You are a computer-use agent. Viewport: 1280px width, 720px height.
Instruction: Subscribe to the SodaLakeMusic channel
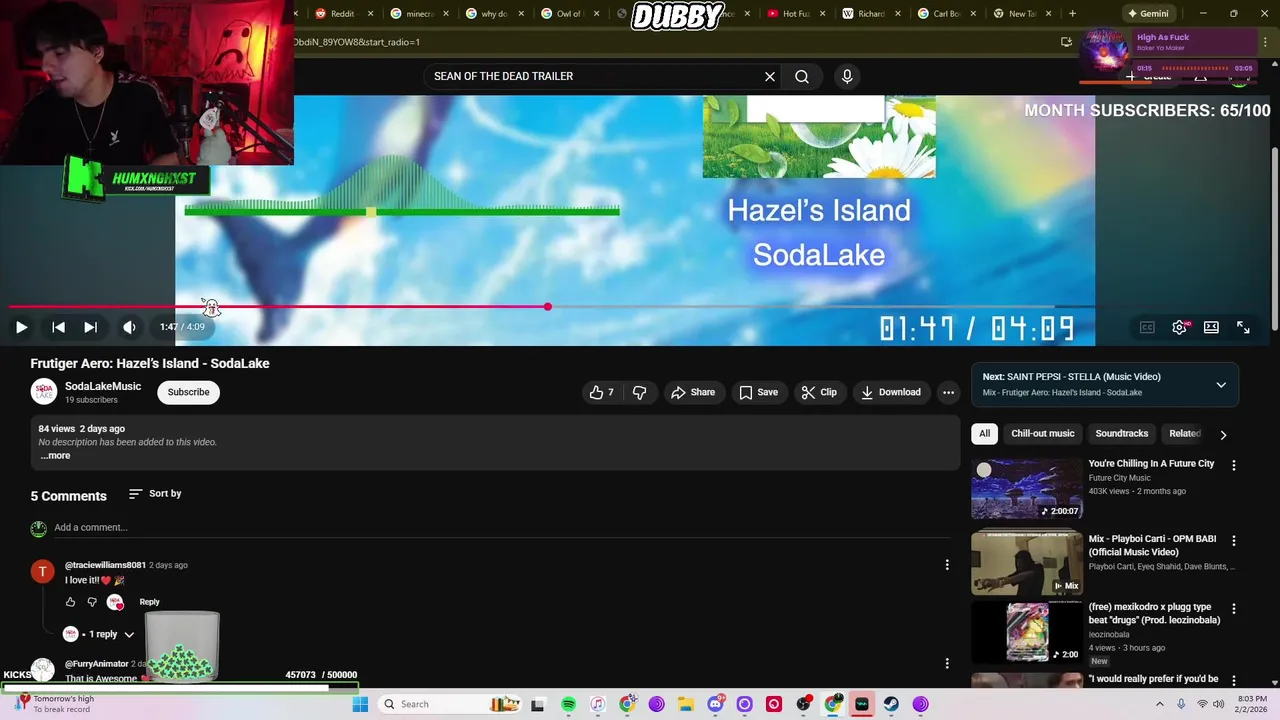[x=188, y=392]
